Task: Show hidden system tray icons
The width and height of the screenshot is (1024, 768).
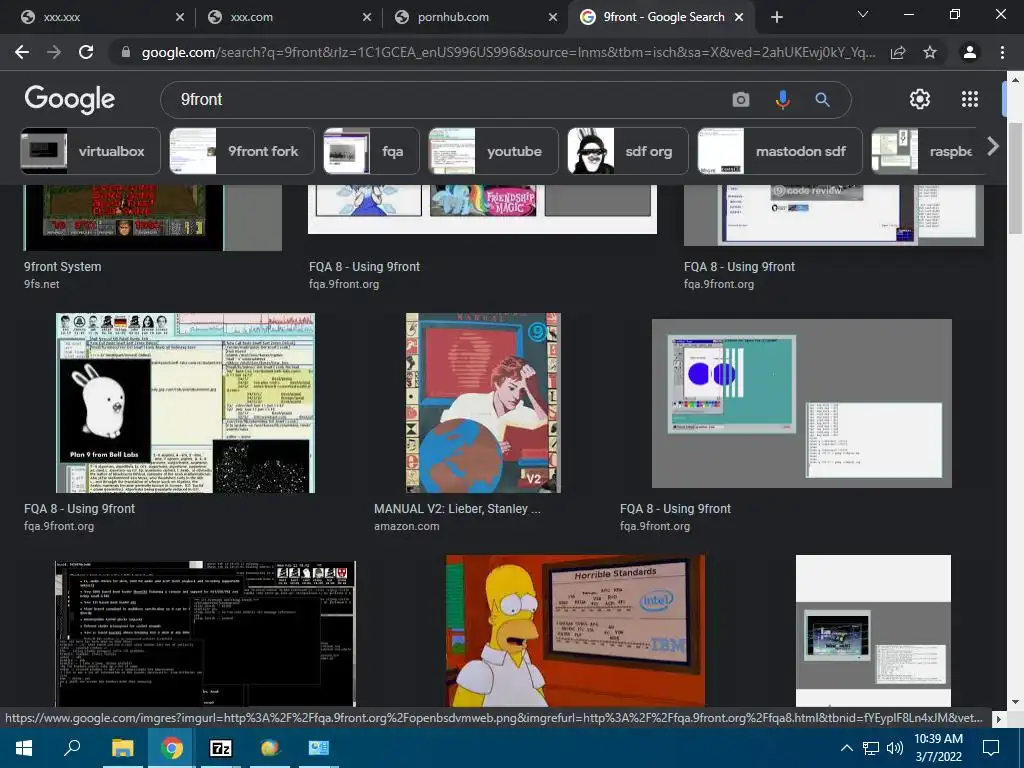Action: tap(846, 748)
